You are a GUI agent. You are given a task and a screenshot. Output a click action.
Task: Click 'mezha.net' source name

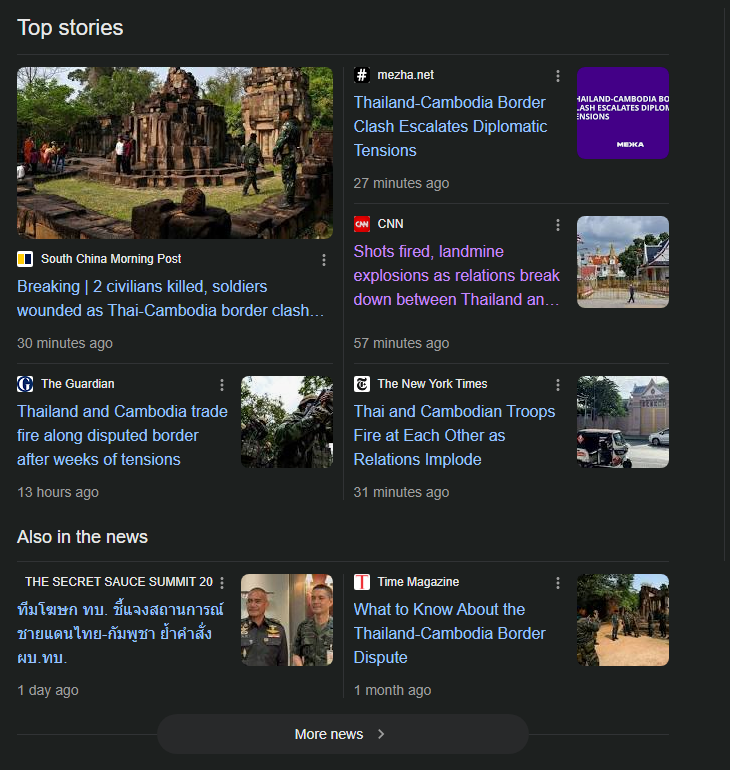pyautogui.click(x=406, y=75)
